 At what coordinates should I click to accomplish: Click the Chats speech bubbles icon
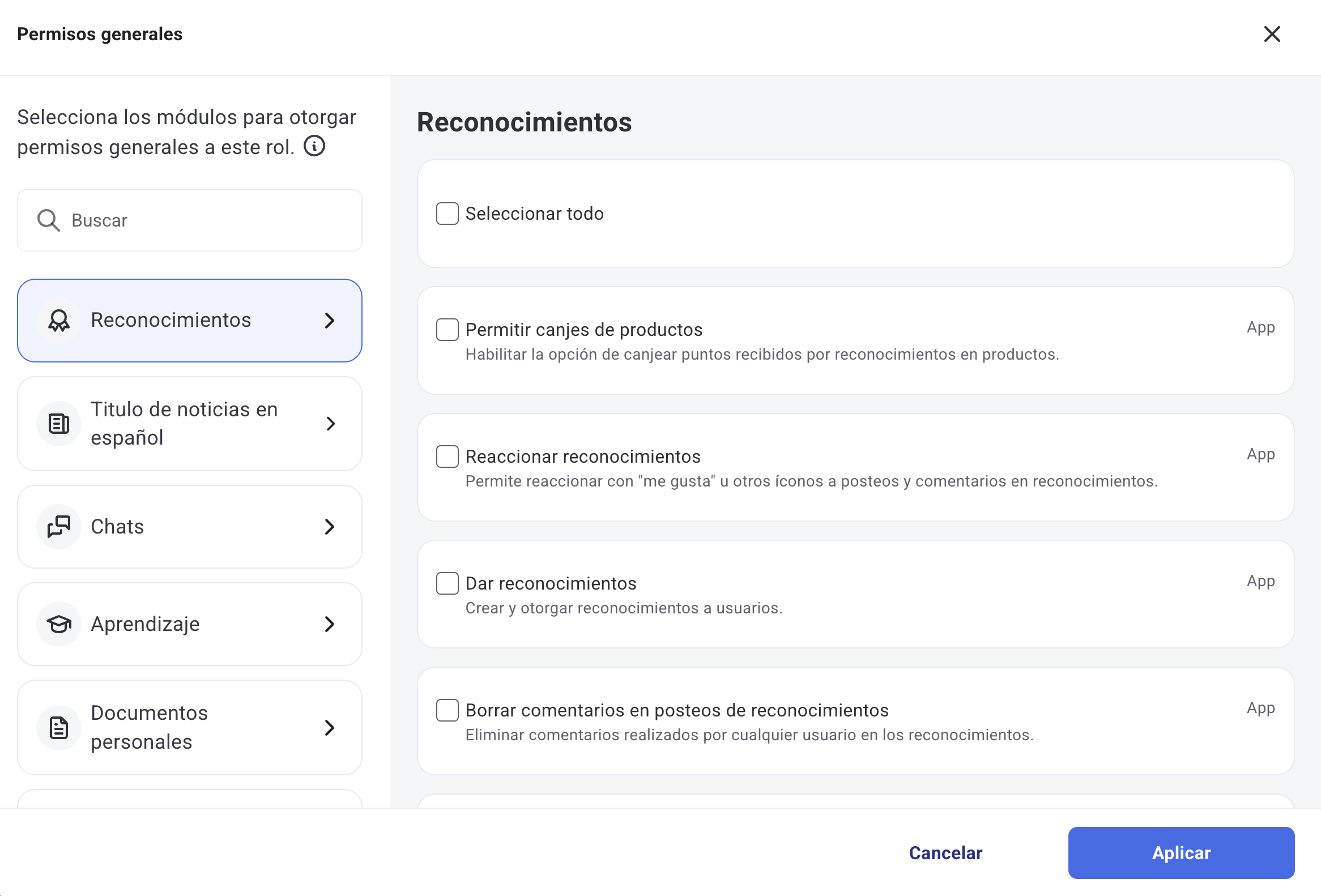[x=59, y=527]
